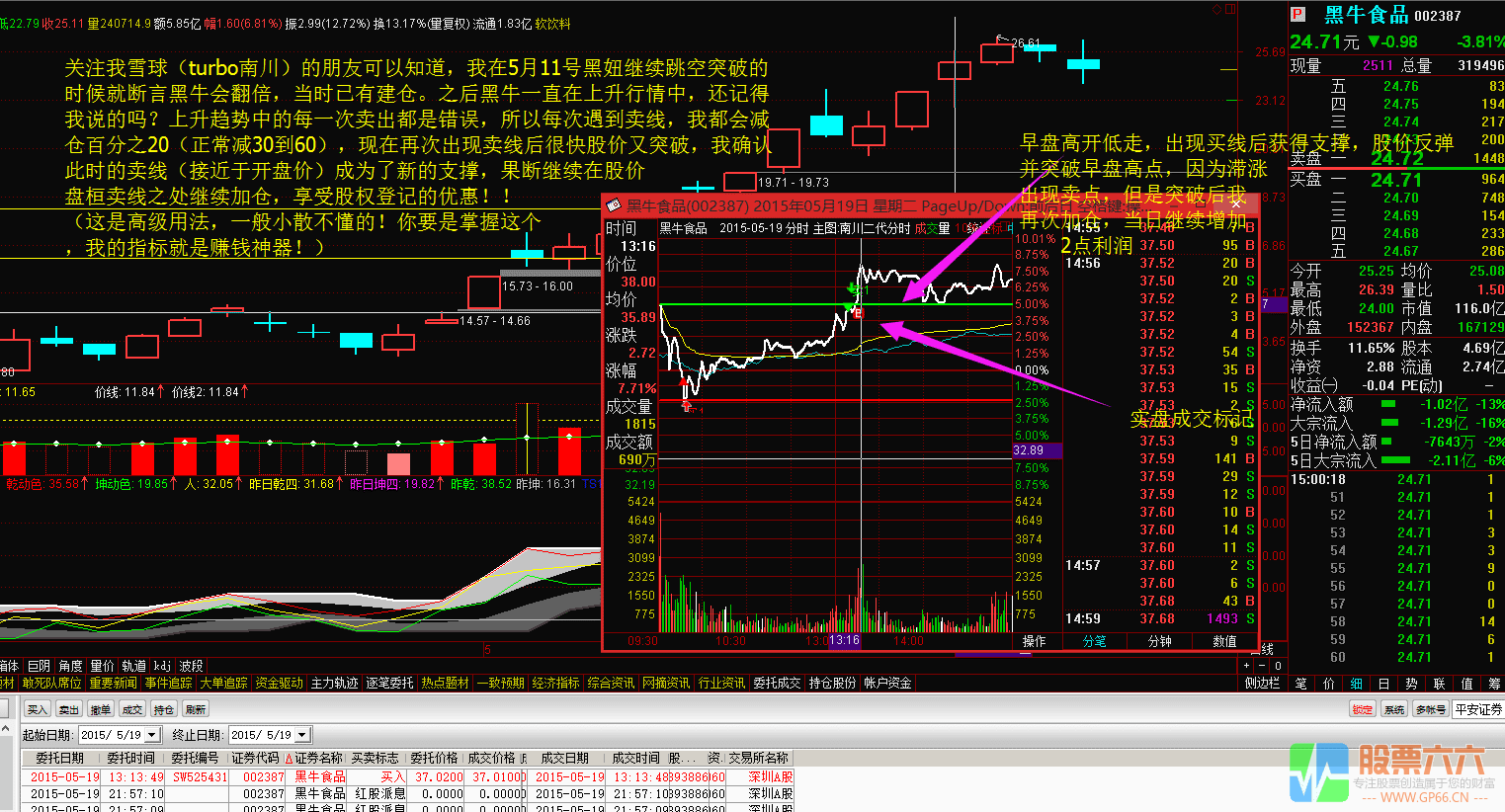The image size is (1505, 812).
Task: Click the 刷新 refresh toolbar button
Action: click(196, 709)
